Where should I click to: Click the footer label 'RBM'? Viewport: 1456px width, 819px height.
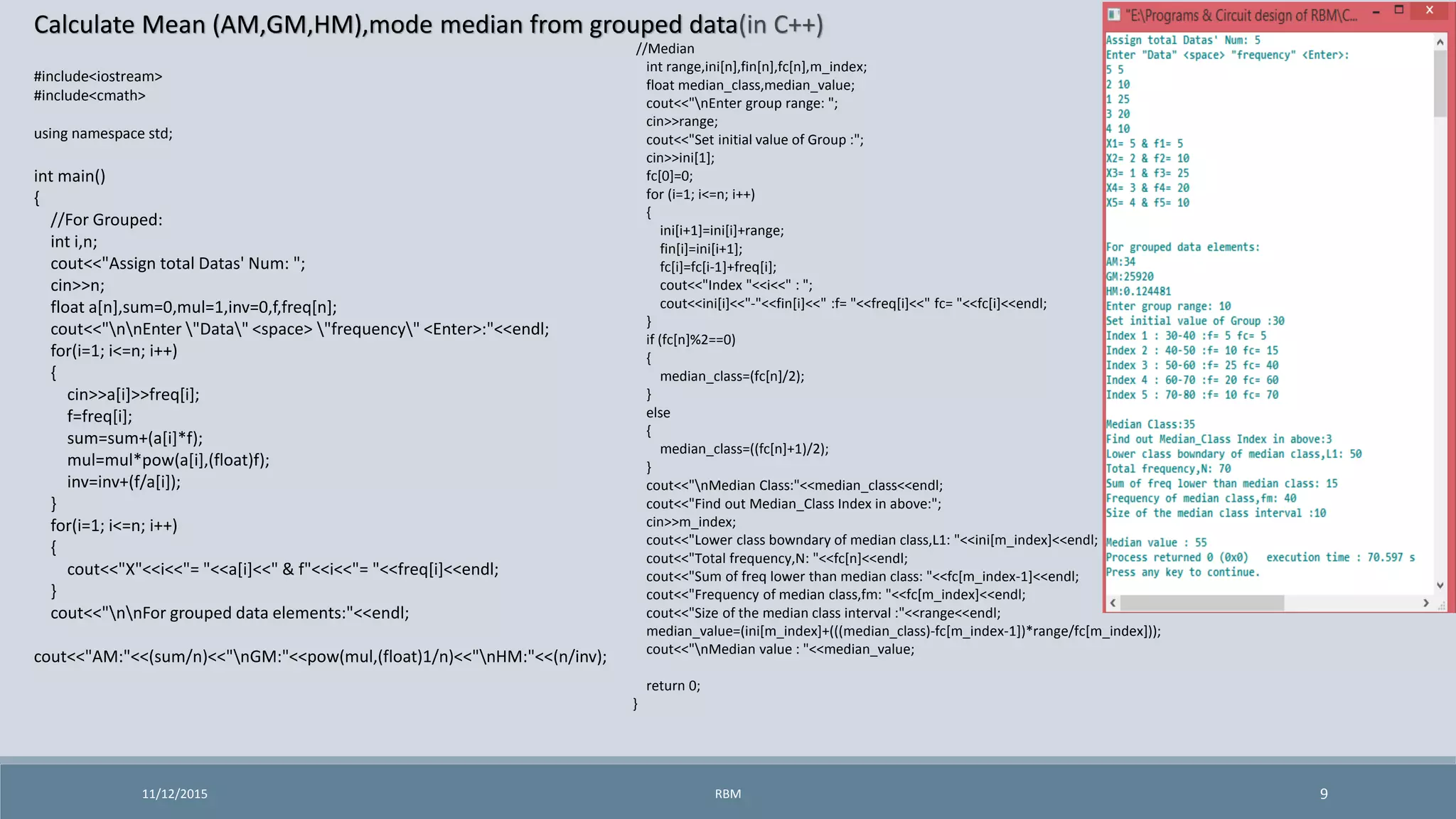[x=728, y=794]
